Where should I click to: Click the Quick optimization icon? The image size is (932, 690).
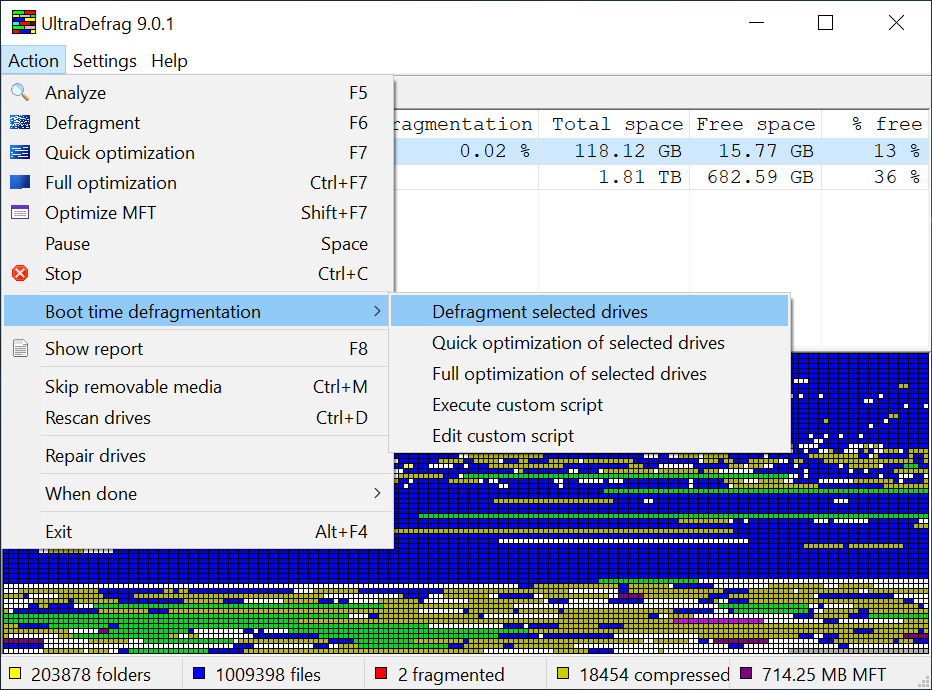point(20,153)
